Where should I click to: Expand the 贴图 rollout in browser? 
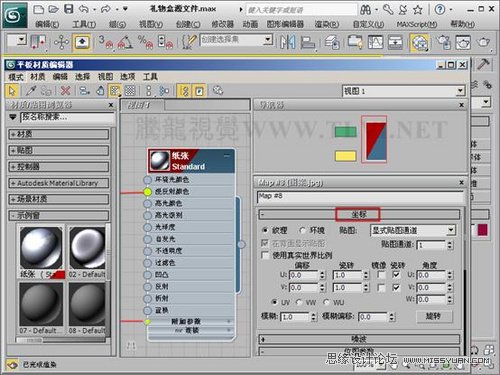point(58,150)
